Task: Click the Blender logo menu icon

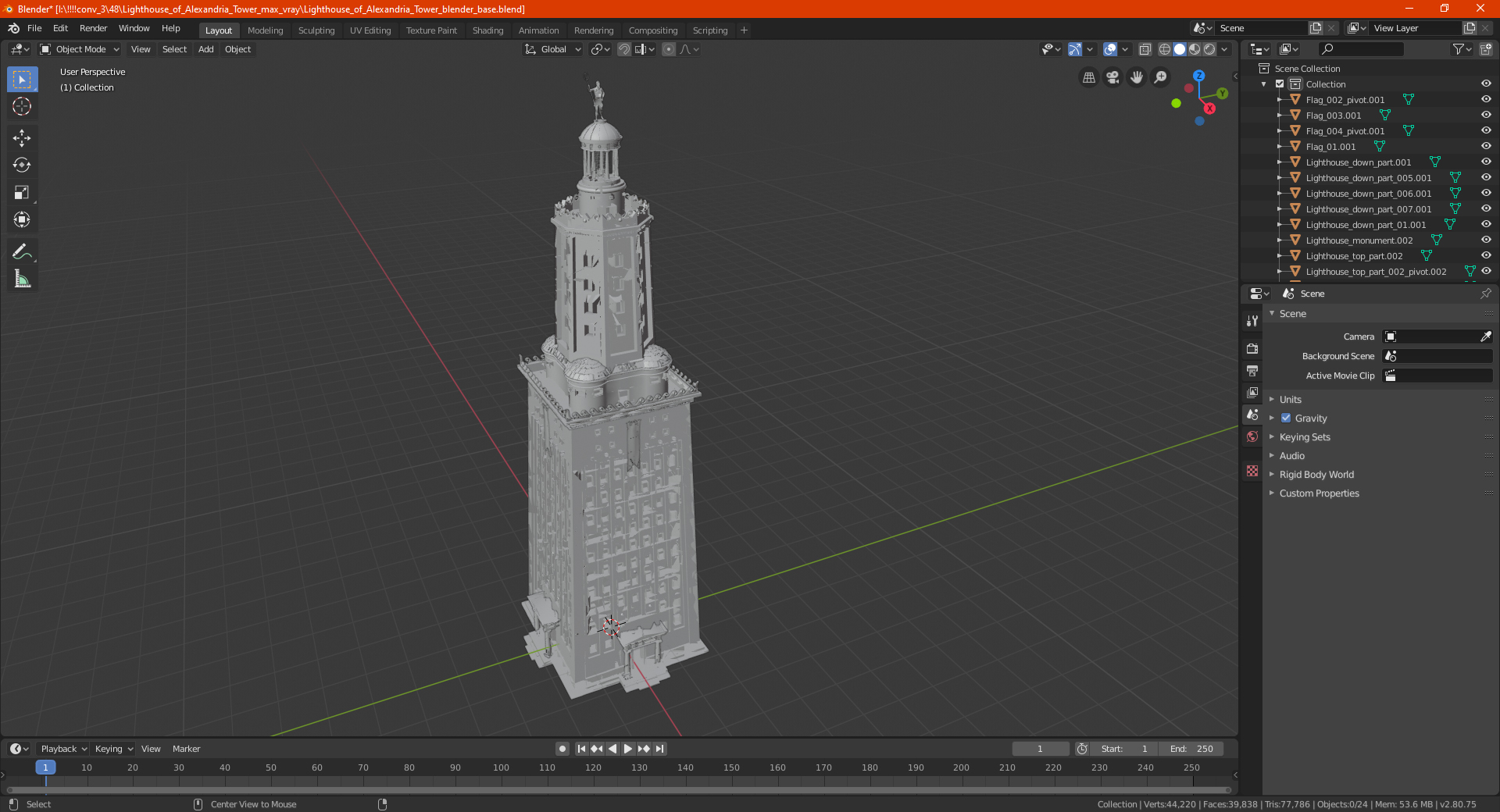Action: click(x=13, y=28)
